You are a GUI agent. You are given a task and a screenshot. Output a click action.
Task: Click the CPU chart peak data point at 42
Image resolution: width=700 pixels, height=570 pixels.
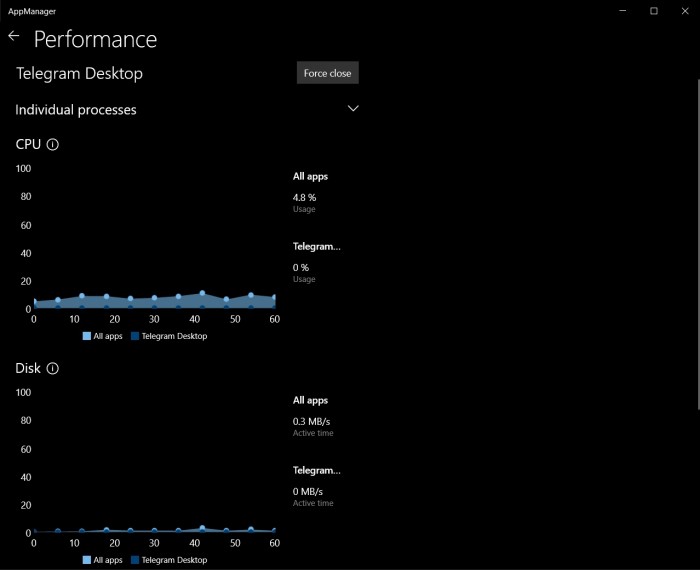pyautogui.click(x=202, y=293)
